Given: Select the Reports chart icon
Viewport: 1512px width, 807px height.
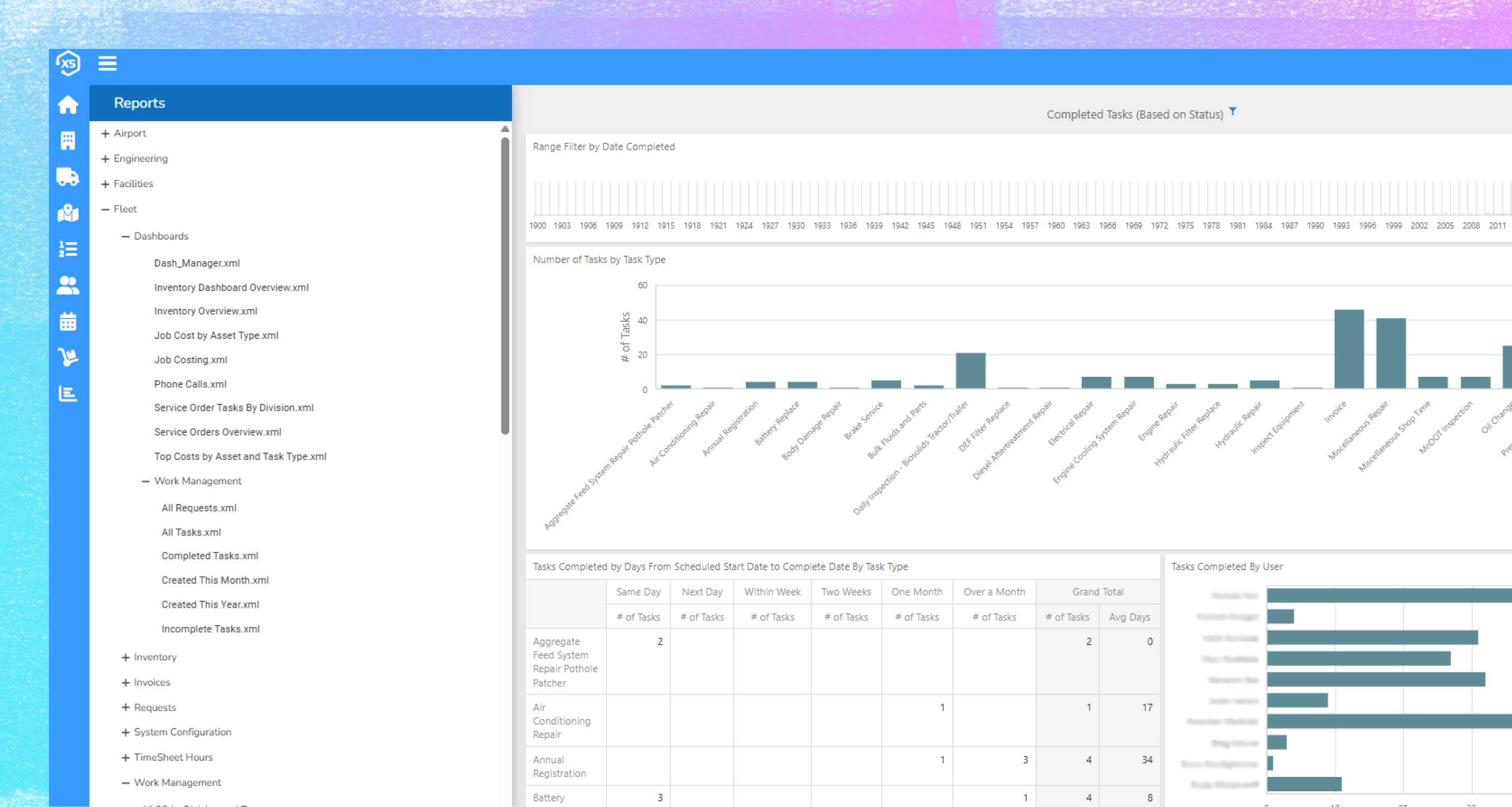Looking at the screenshot, I should click(x=68, y=394).
